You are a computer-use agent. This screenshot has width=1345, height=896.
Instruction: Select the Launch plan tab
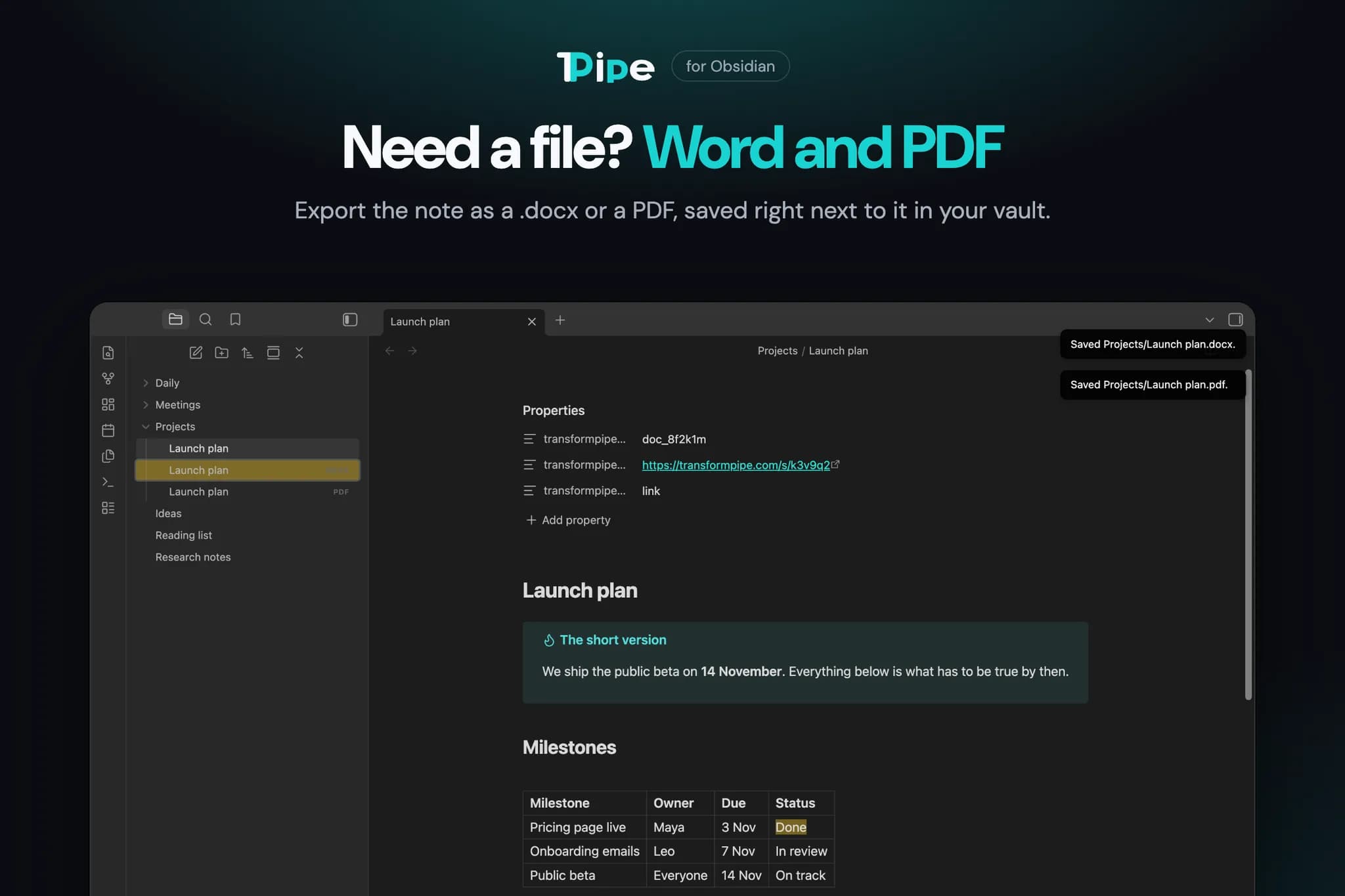pyautogui.click(x=464, y=322)
